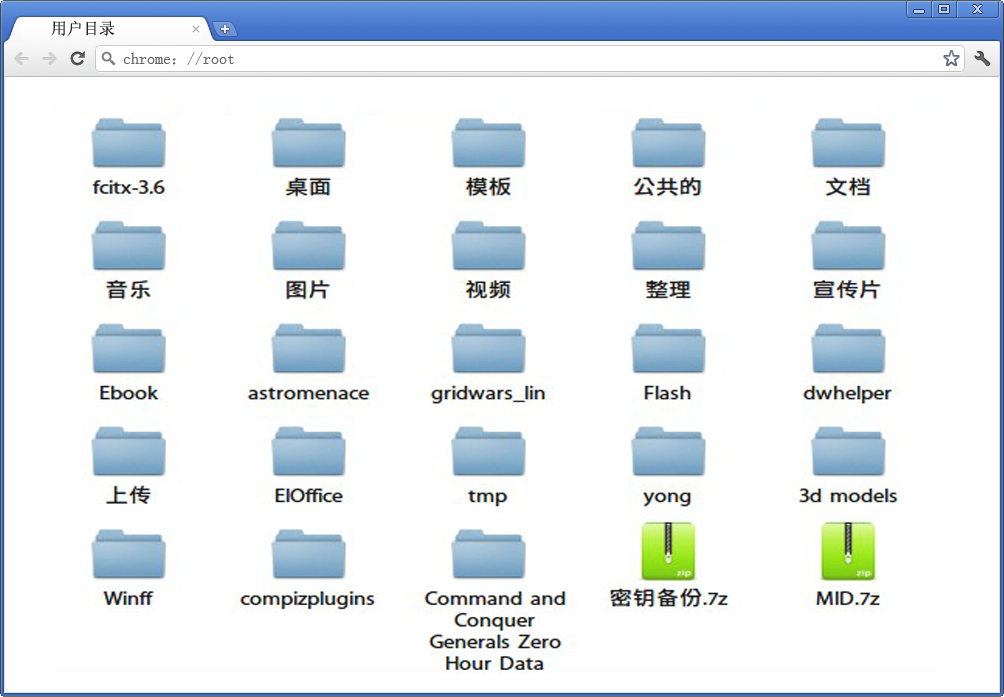Minimize the browser window
Viewport: 1004px width, 697px height.
919,9
